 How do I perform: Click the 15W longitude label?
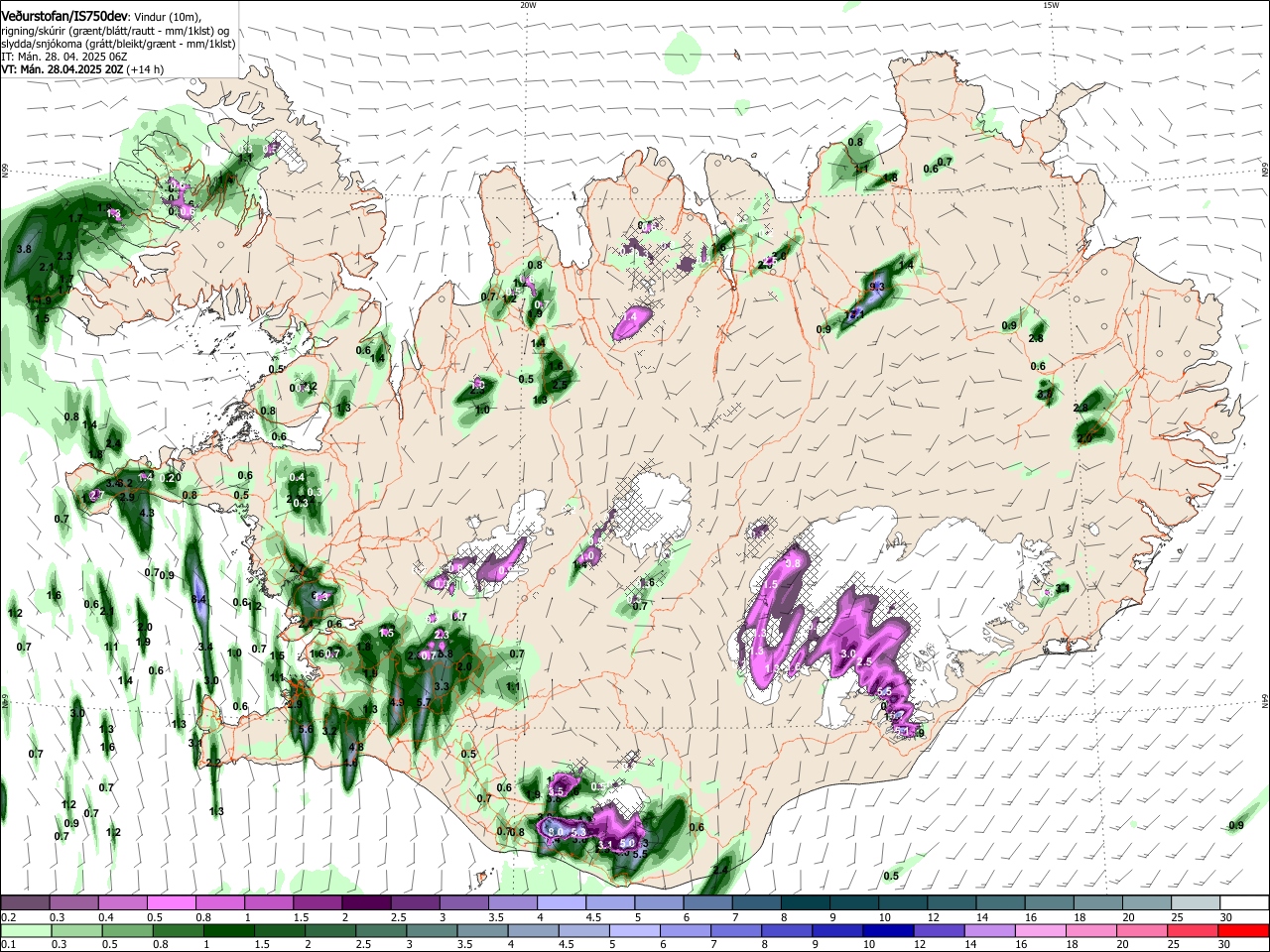tap(1051, 5)
